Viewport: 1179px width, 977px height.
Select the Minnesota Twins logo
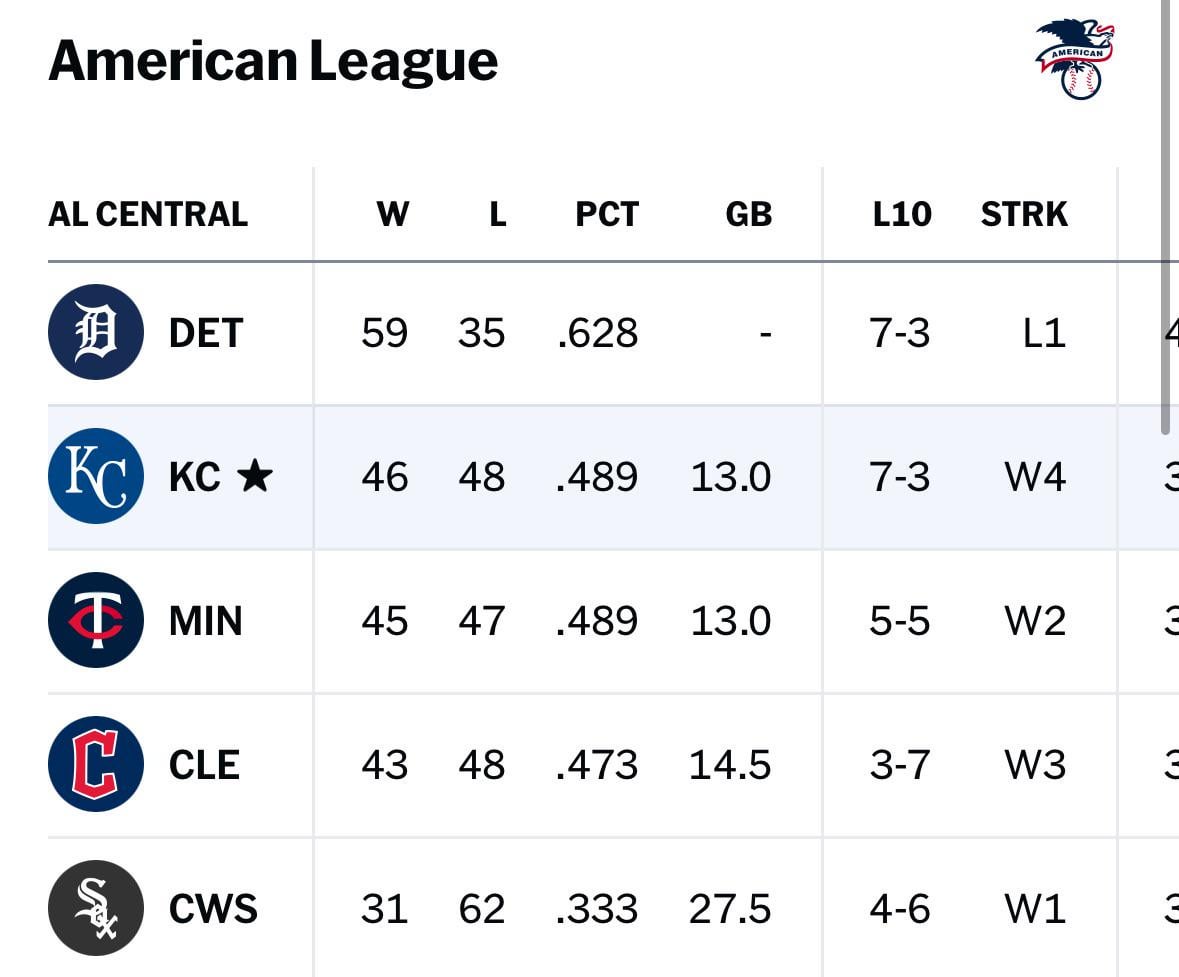pyautogui.click(x=95, y=620)
